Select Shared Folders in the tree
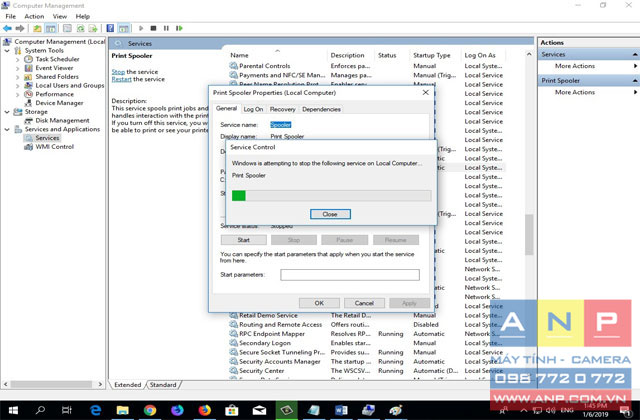Viewport: 640px width, 420px height. tap(57, 77)
